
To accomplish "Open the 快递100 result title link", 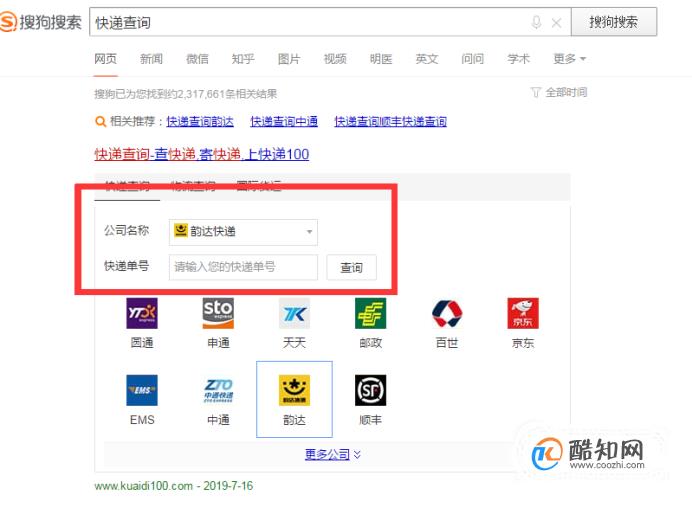I will click(202, 154).
